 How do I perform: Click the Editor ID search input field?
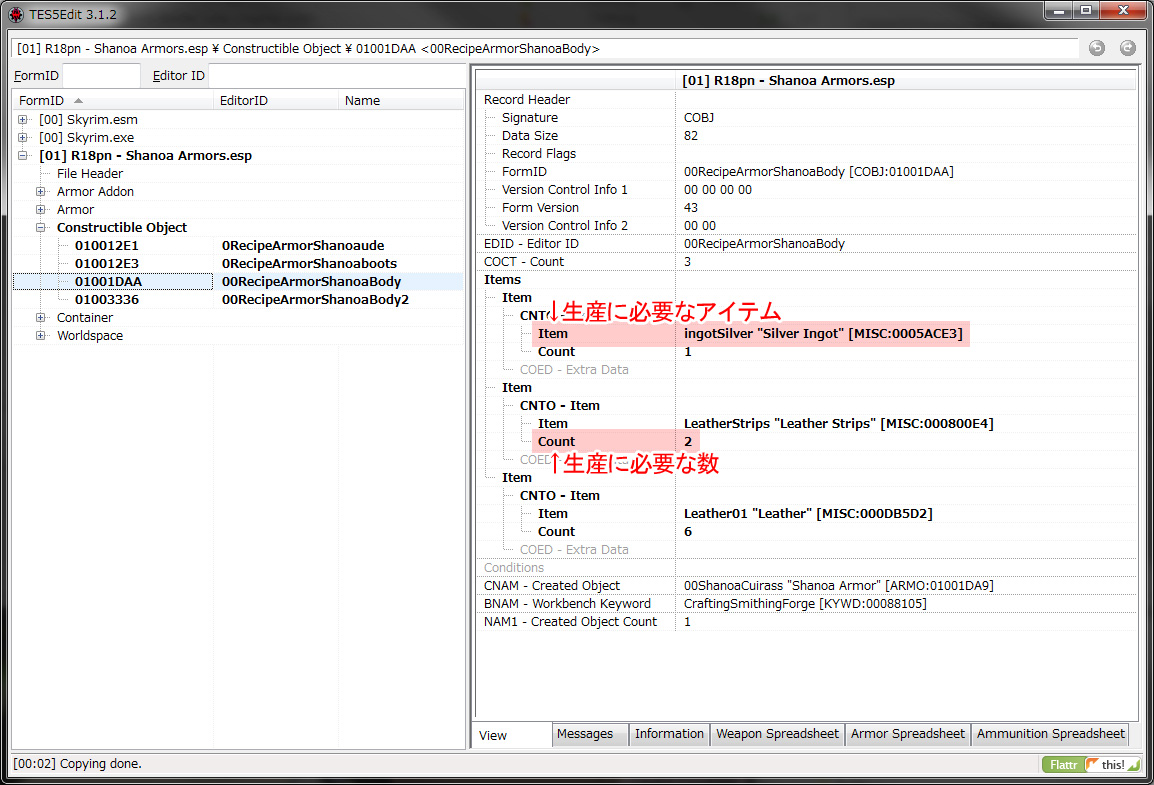coord(336,76)
